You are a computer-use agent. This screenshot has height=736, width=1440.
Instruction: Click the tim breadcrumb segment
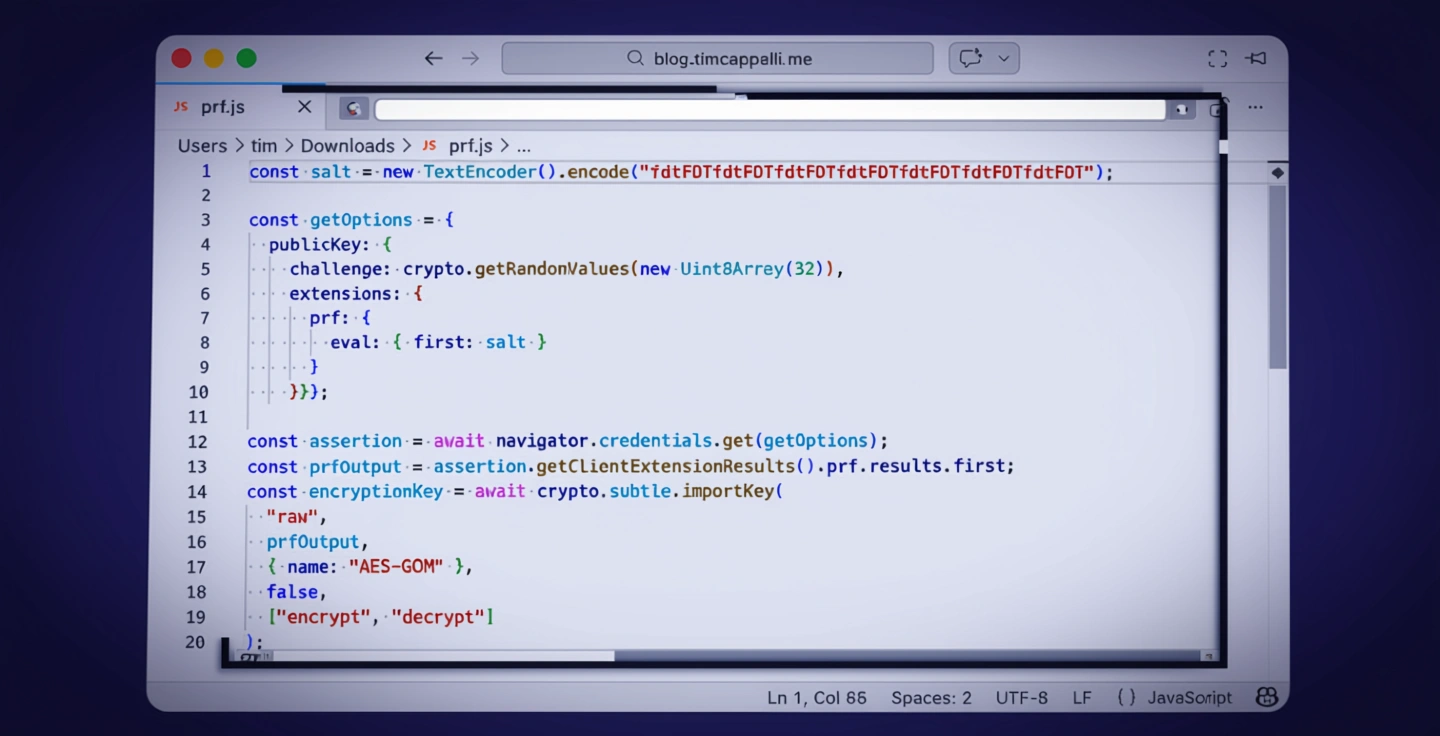(x=263, y=146)
